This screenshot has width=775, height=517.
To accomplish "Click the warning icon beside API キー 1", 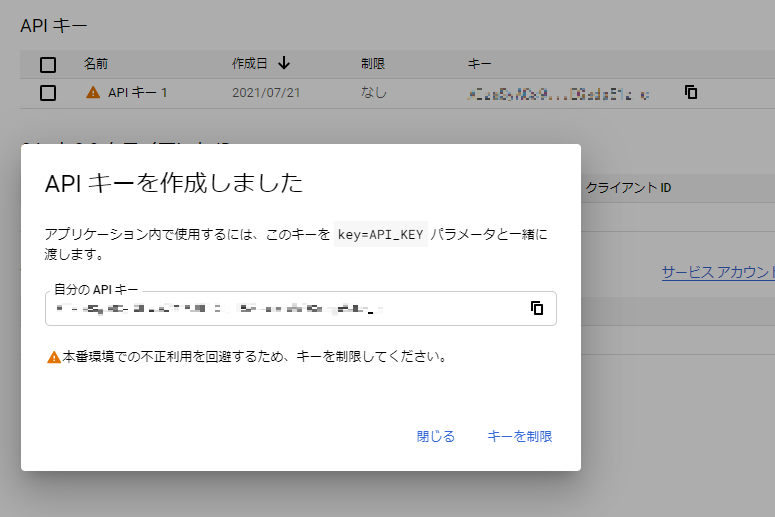I will click(x=93, y=93).
